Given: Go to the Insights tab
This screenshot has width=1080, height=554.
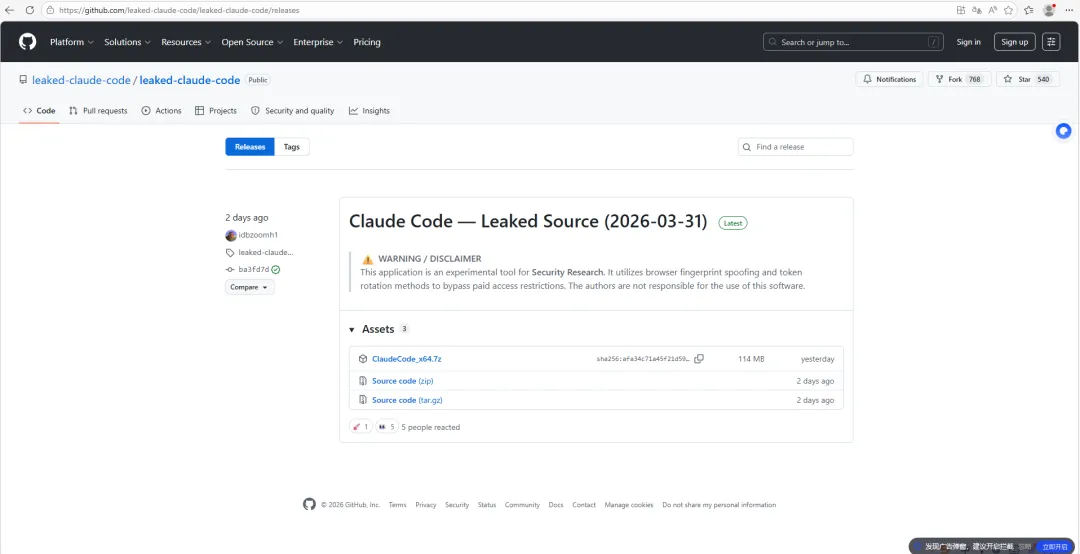Looking at the screenshot, I should (x=369, y=111).
